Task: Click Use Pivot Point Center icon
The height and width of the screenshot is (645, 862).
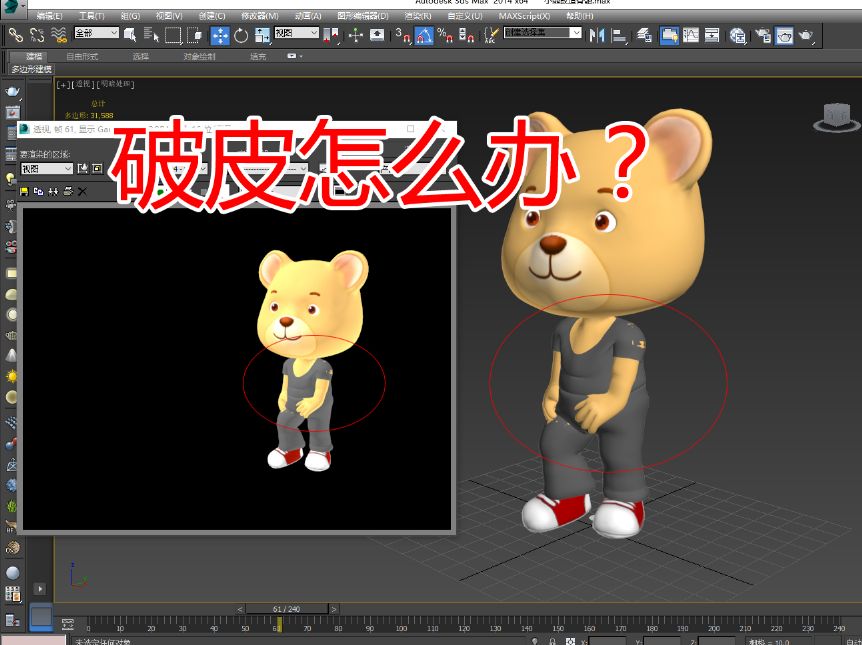Action: 331,36
